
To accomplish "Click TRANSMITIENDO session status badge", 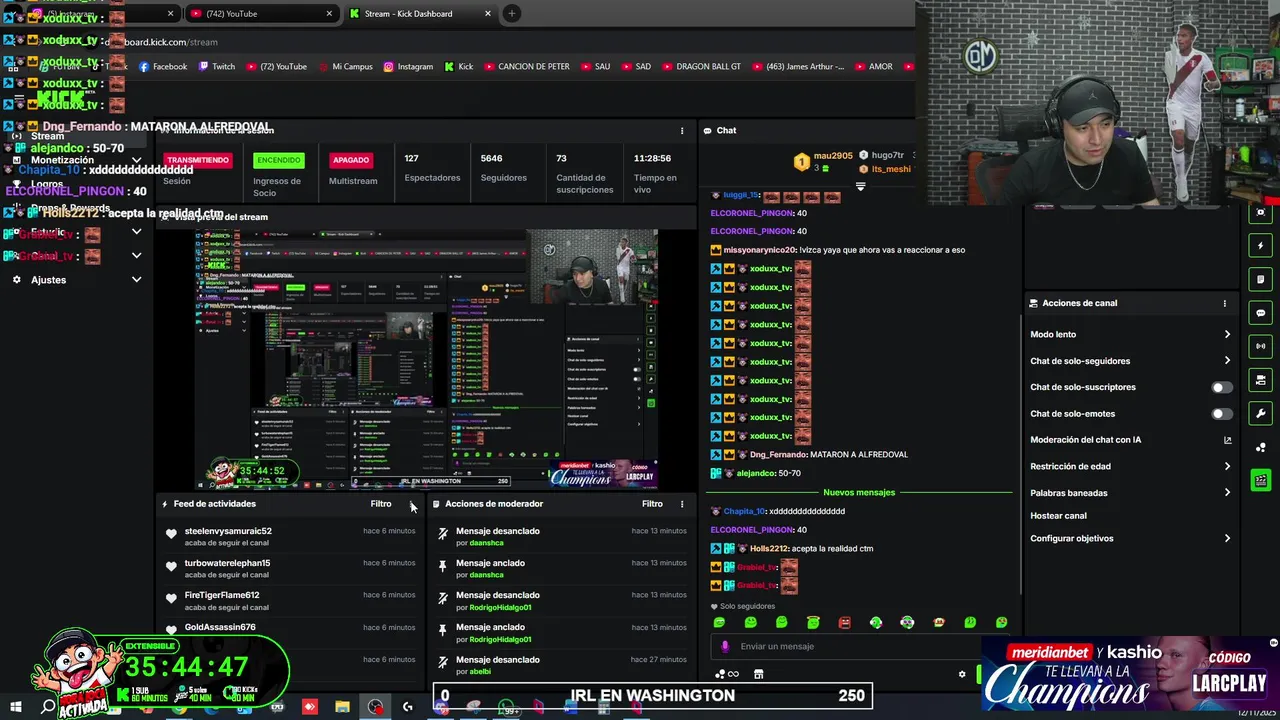I will [x=198, y=160].
